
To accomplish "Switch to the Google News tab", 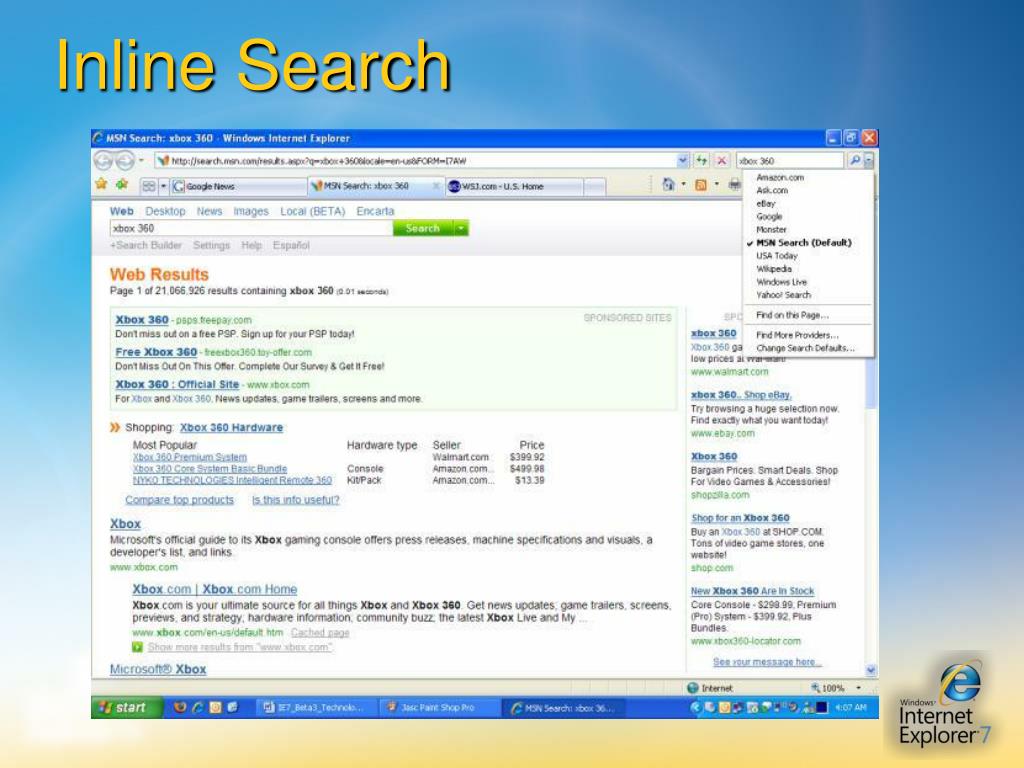I will point(238,186).
